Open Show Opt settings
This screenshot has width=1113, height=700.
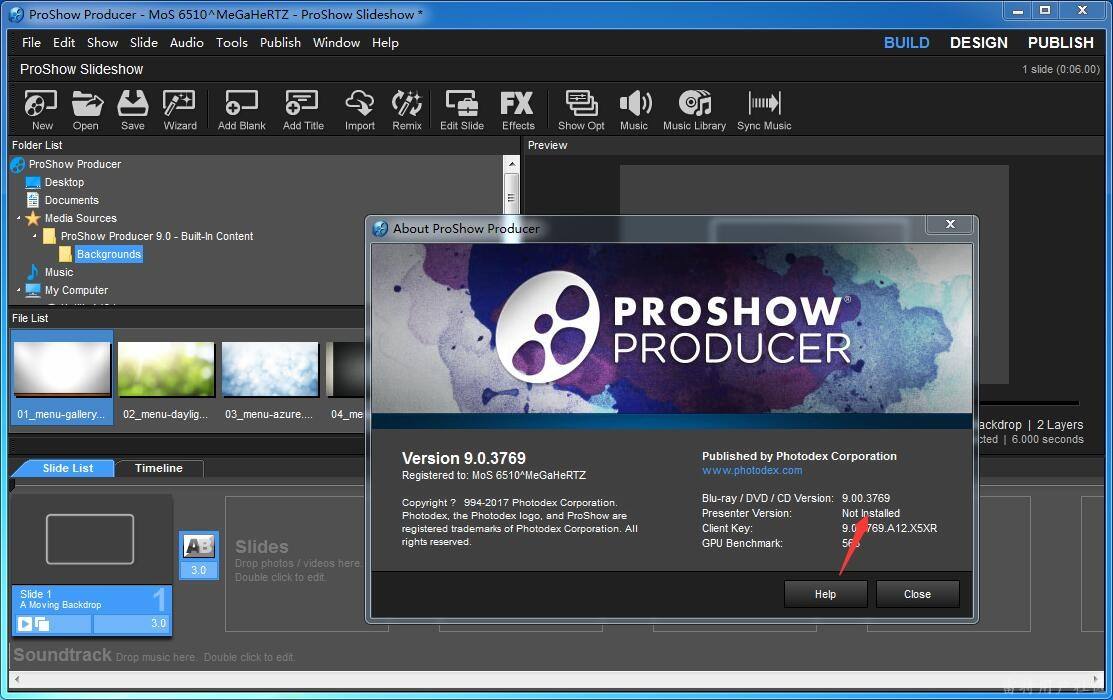tap(581, 110)
